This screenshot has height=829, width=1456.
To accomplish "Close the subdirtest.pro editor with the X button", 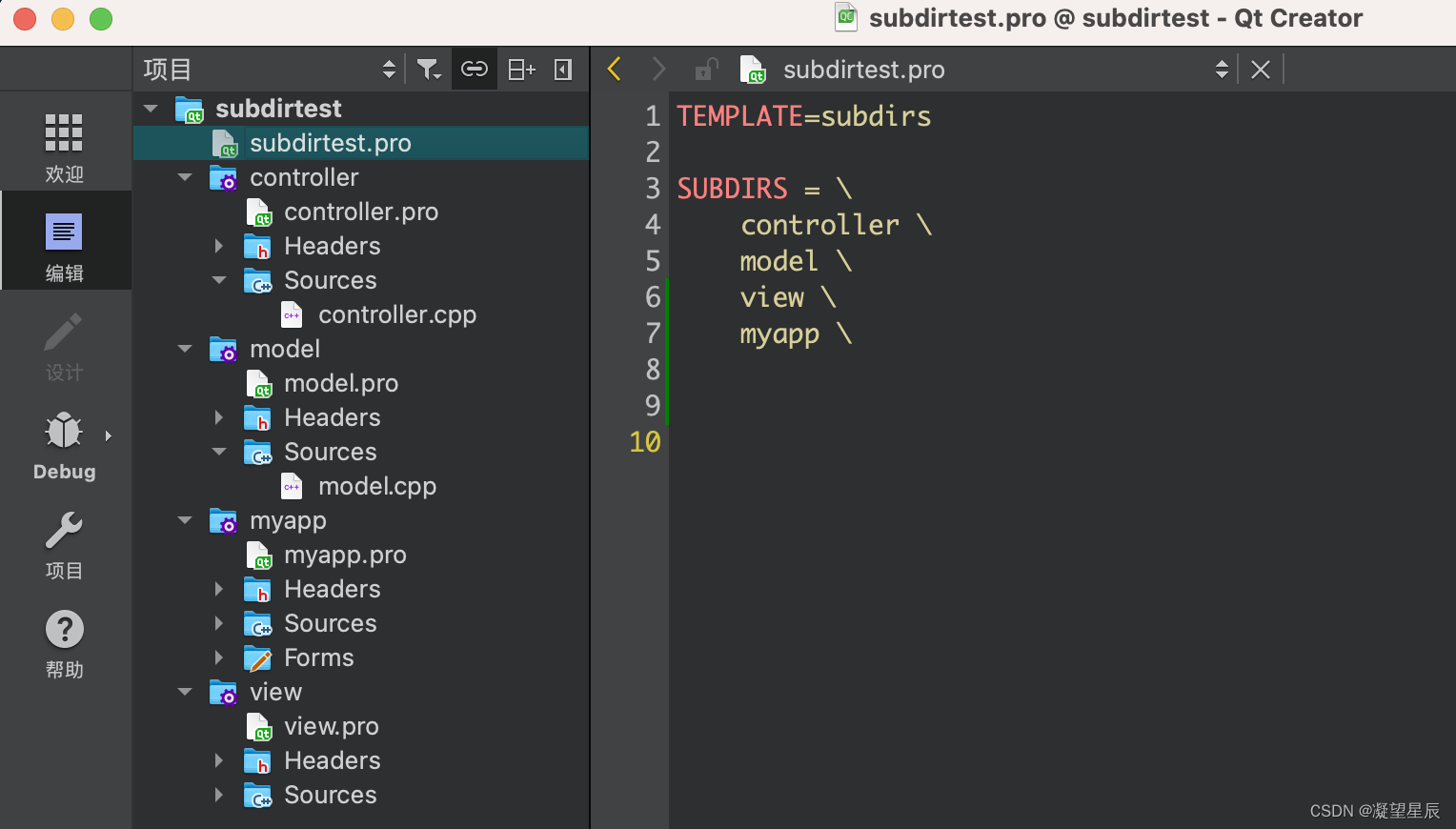I will [1260, 69].
